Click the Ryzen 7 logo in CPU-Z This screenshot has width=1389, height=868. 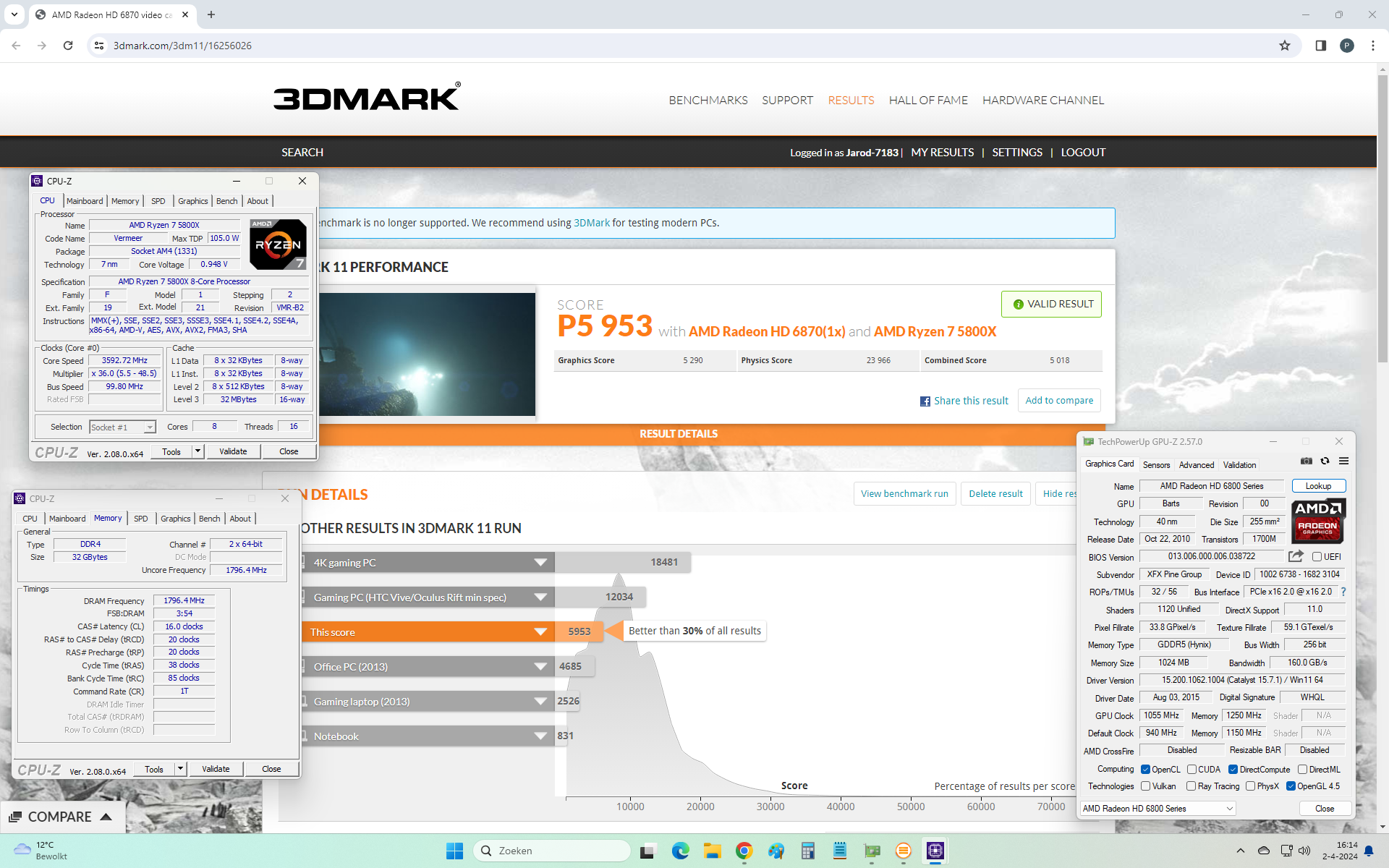pyautogui.click(x=278, y=244)
